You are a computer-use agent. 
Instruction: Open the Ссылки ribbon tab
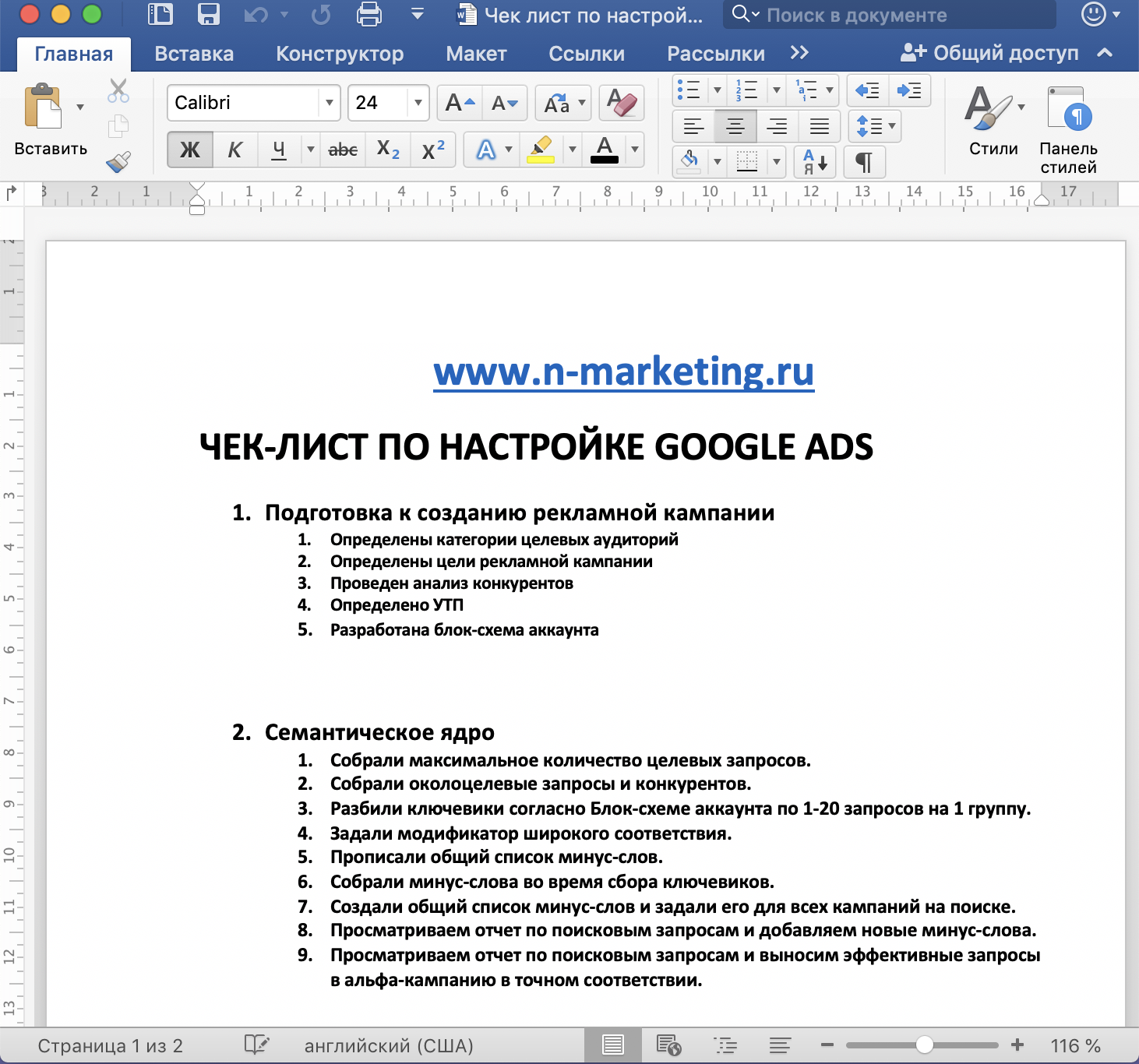pyautogui.click(x=587, y=54)
